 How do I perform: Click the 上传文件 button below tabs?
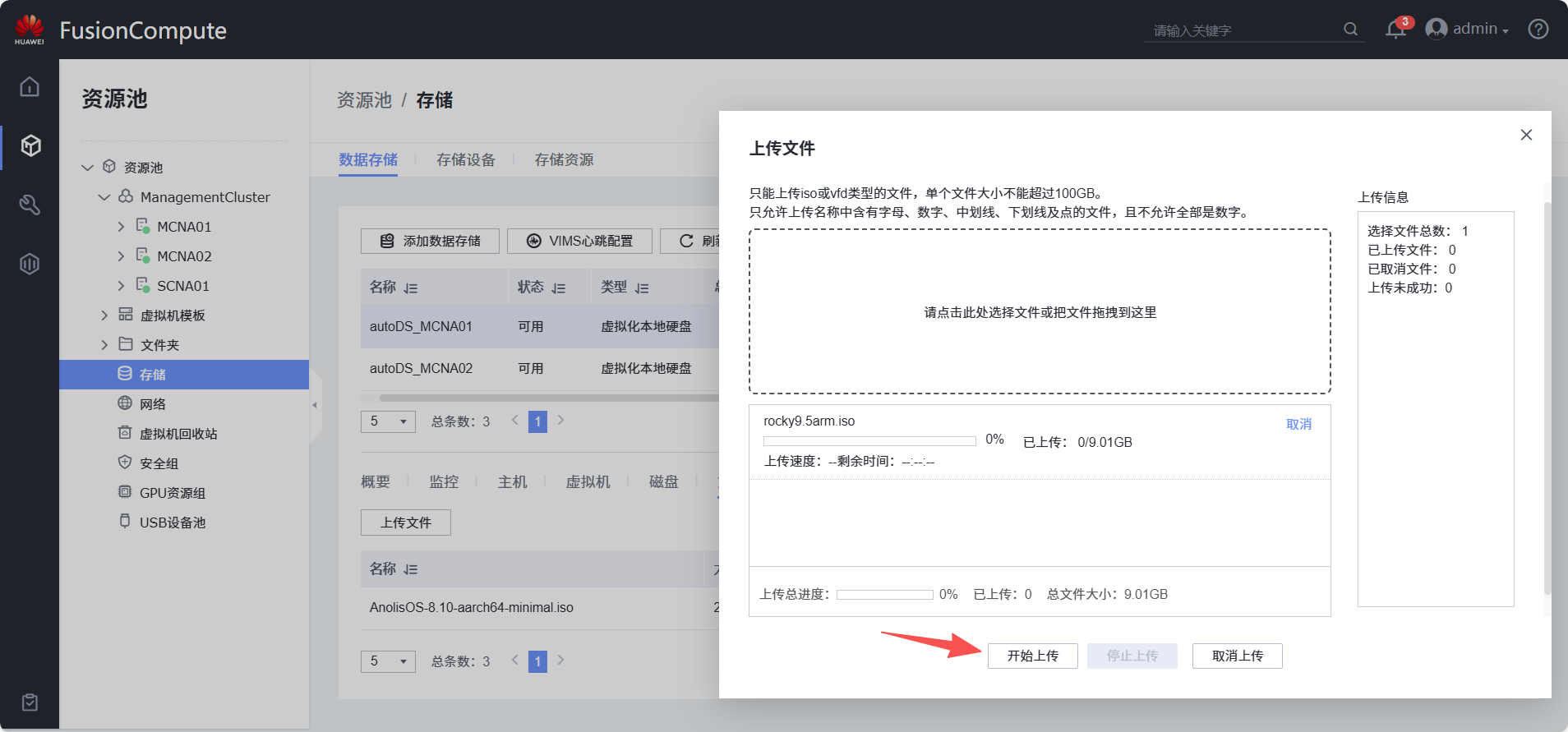[406, 523]
